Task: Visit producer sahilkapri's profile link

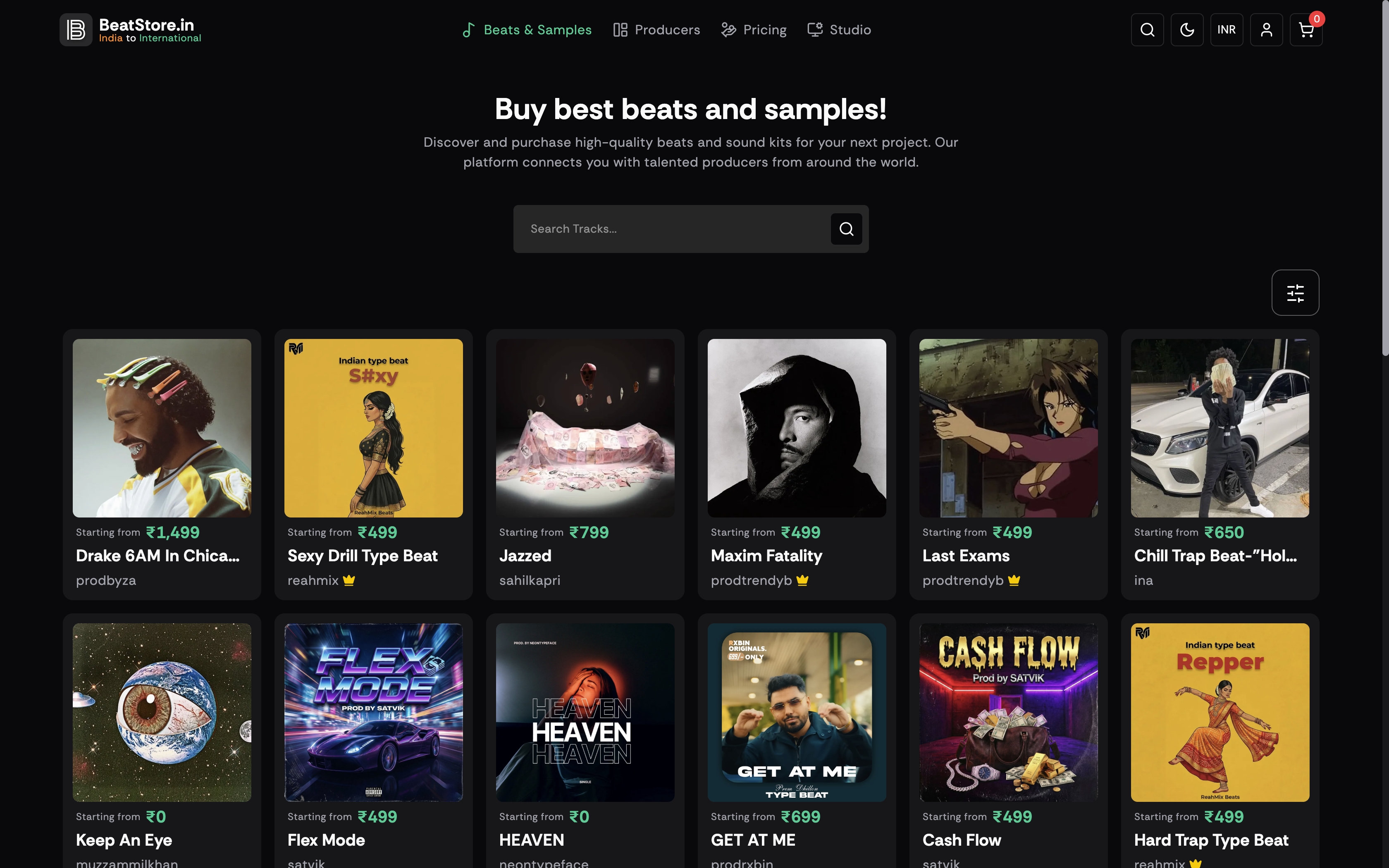Action: coord(530,580)
